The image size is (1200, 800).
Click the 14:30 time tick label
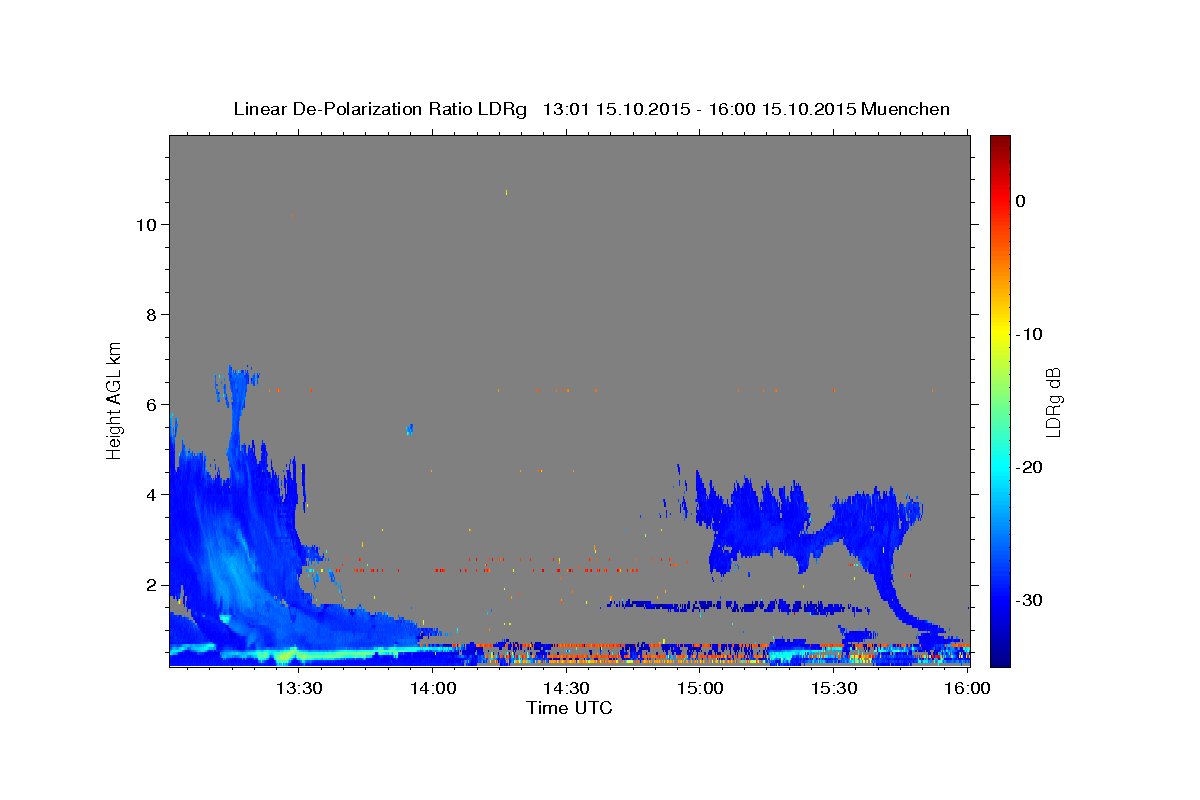[566, 688]
